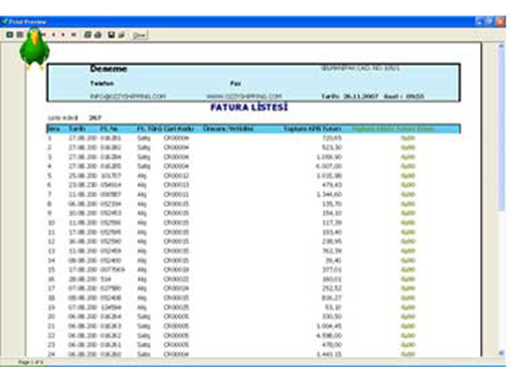Go to the next page arrow
This screenshot has height=380, width=510.
pyautogui.click(x=63, y=34)
